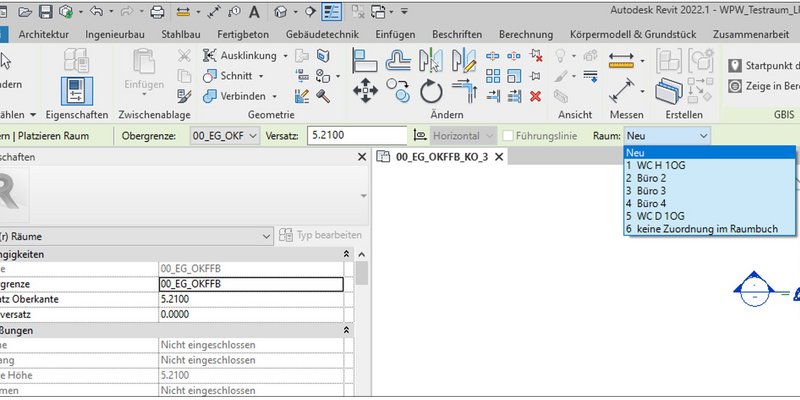Switch to Körpermodell & Grundstück tab
Viewport: 800px width, 400px height.
pyautogui.click(x=633, y=35)
